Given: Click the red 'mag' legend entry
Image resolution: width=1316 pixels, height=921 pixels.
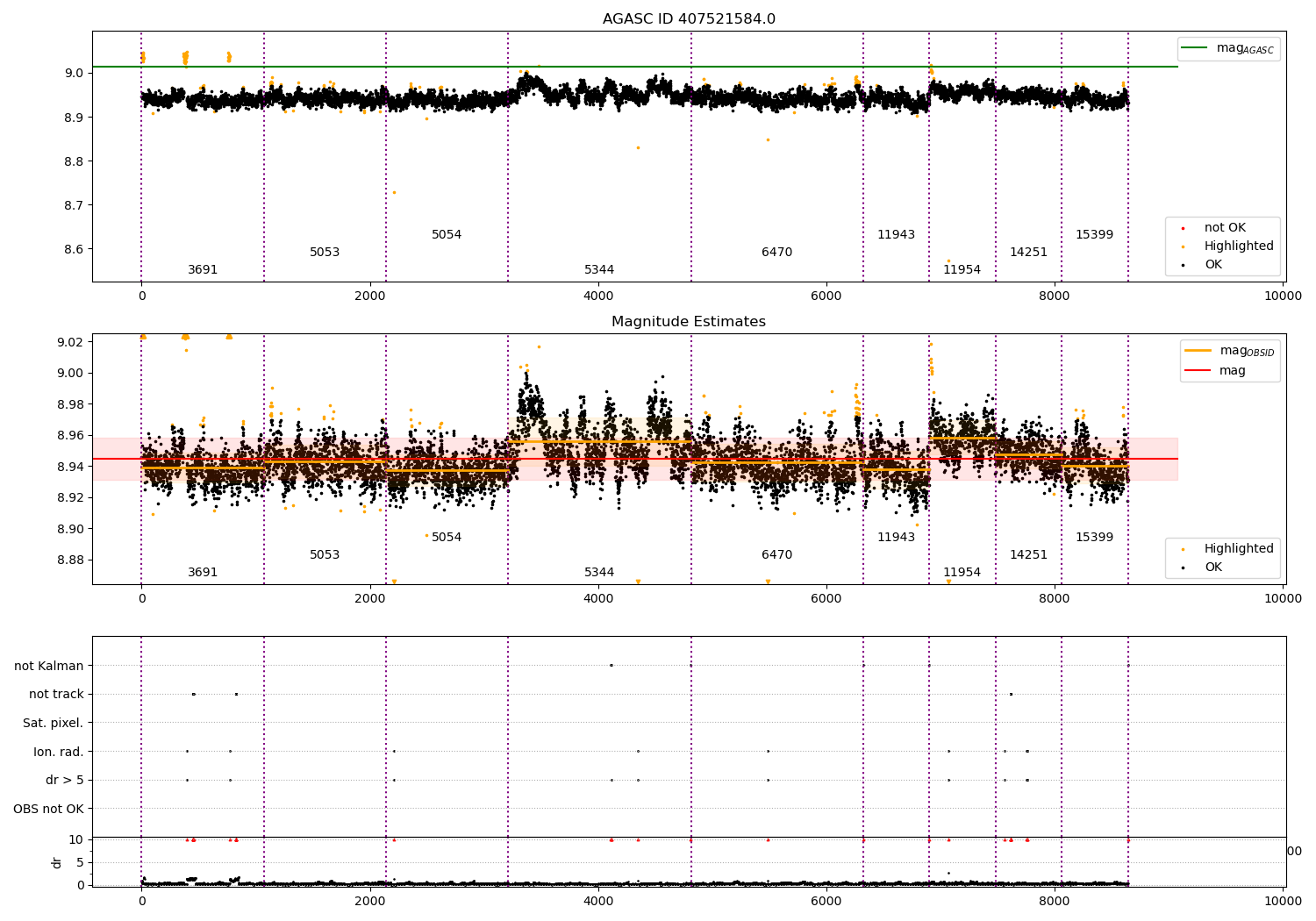Looking at the screenshot, I should coord(1215,370).
